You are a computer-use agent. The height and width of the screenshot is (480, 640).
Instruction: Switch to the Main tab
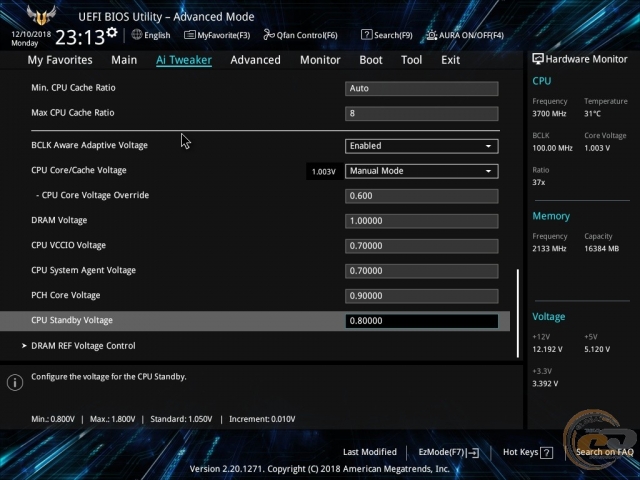point(124,60)
